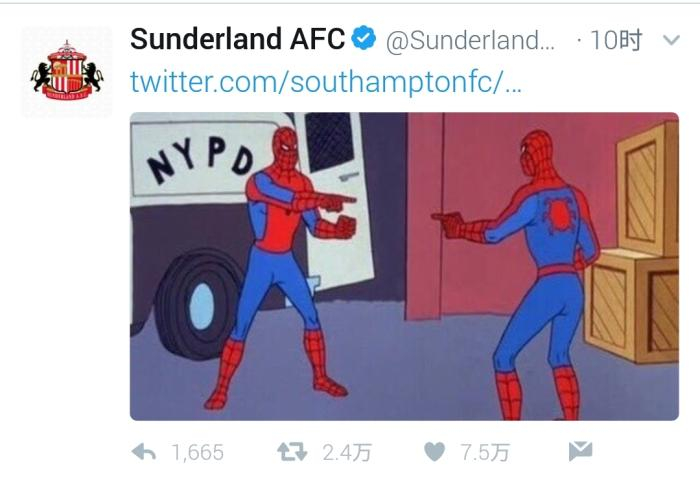The width and height of the screenshot is (700, 478).
Task: Click the blue verified badge
Action: (364, 38)
